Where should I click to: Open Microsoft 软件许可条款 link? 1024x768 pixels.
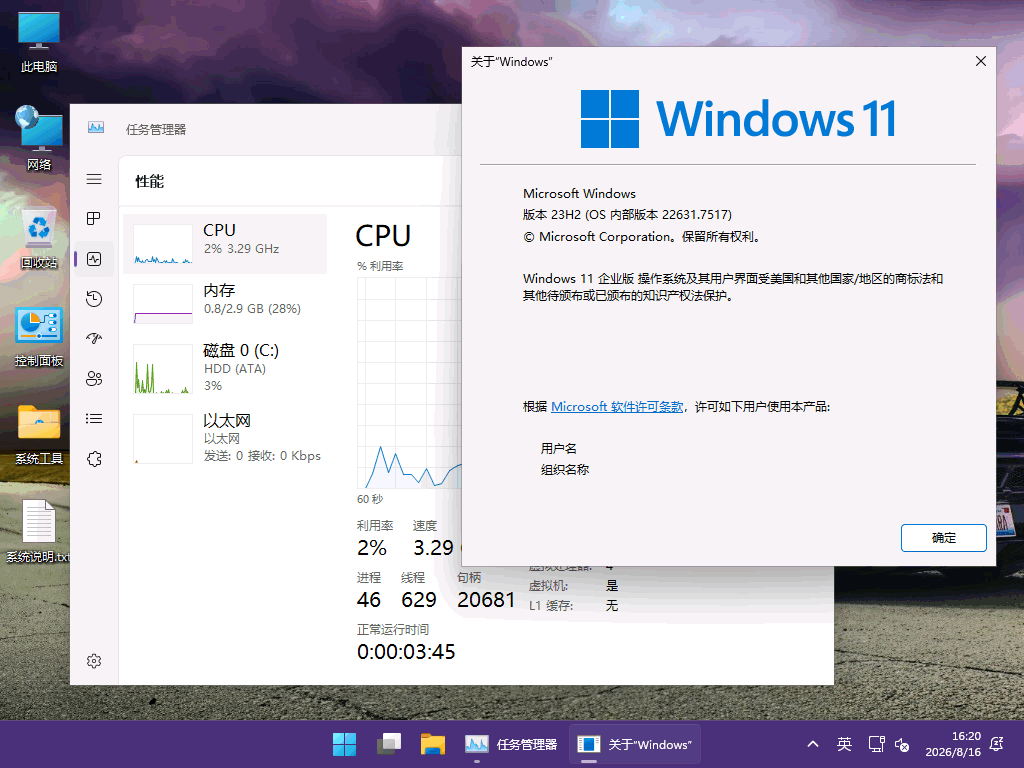pos(617,407)
